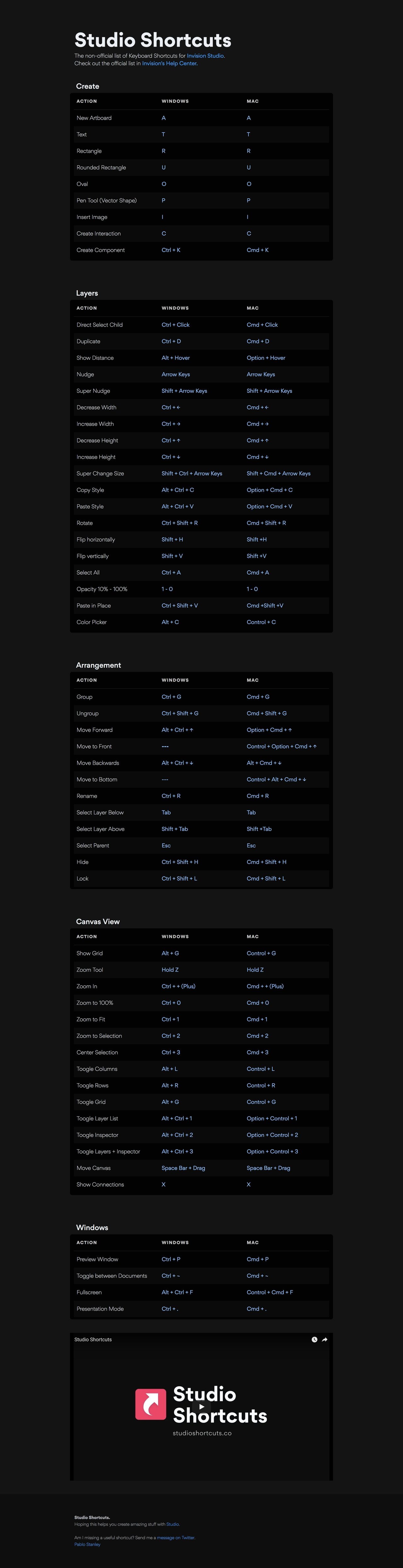Click 'Space Bar + Drag' Windows shortcut
Viewport: 403px width, 1568px height.
(x=183, y=1168)
